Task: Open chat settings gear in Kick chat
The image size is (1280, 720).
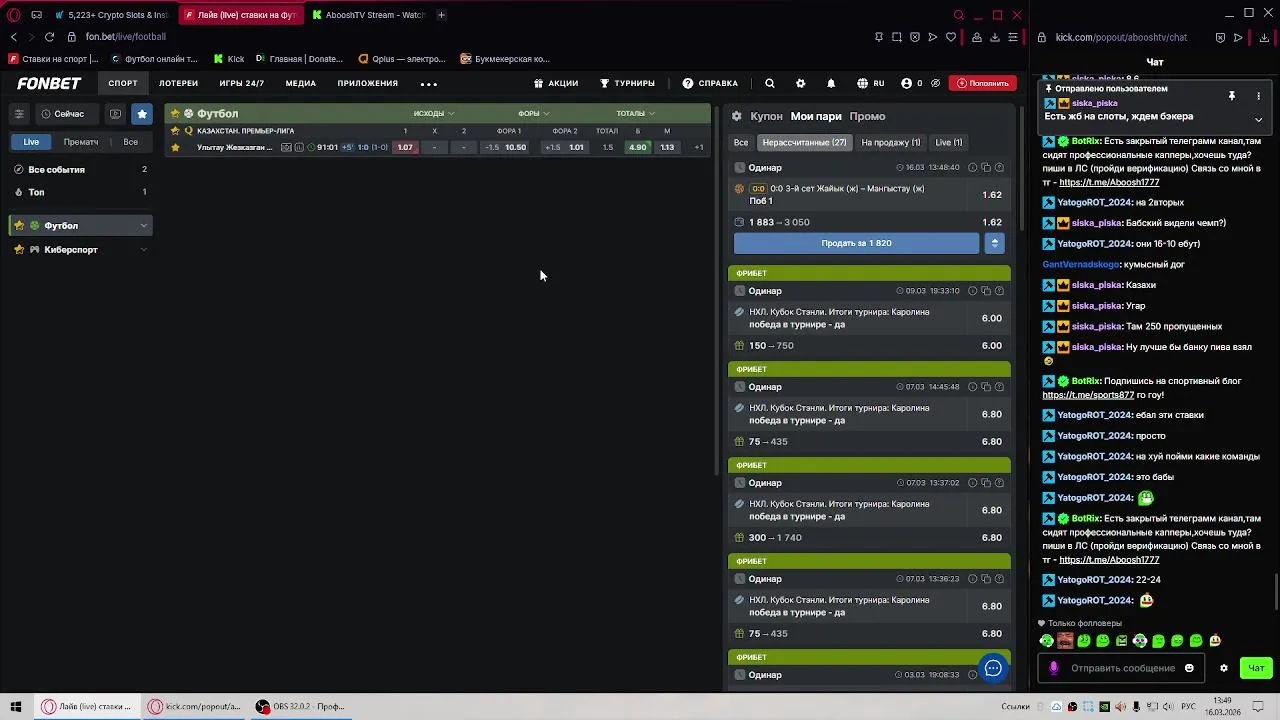Action: tap(1223, 668)
